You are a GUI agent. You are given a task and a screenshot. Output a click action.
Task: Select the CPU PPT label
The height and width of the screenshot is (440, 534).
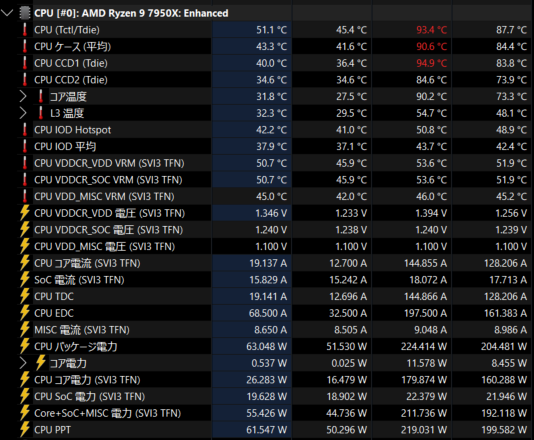(52, 430)
